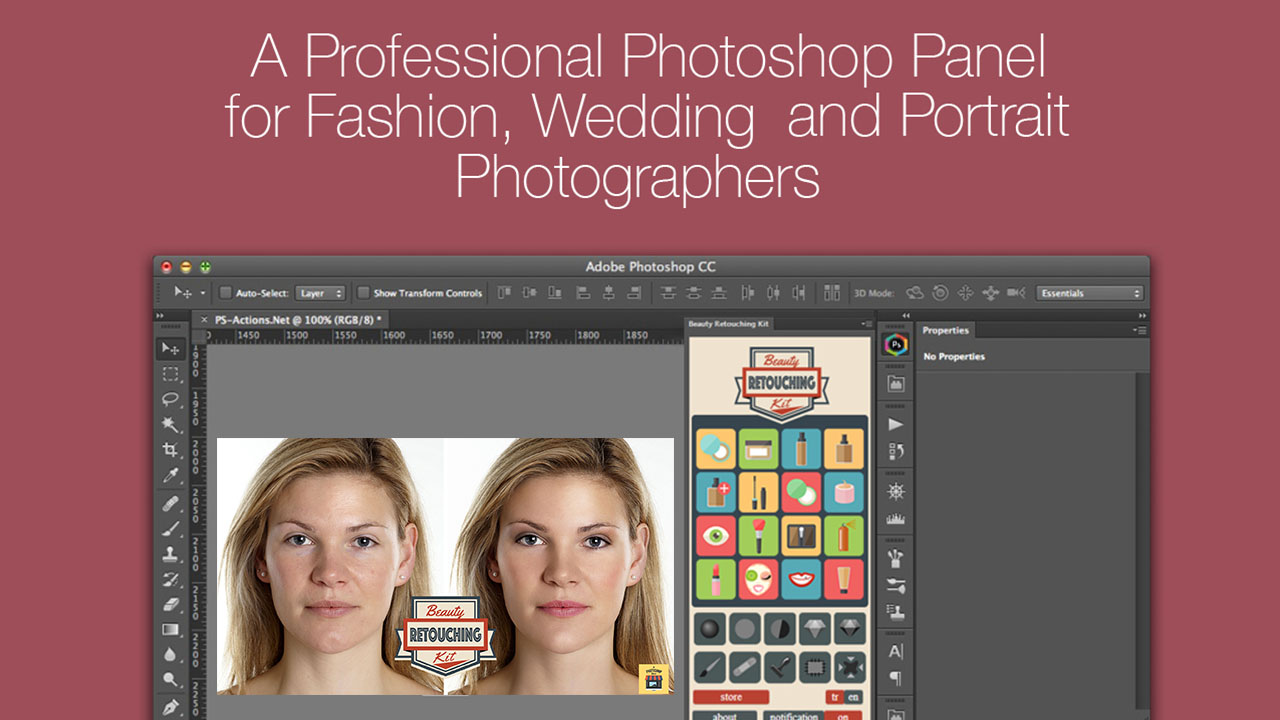Select the Brush tool in the toolbox
The image size is (1280, 720).
171,528
